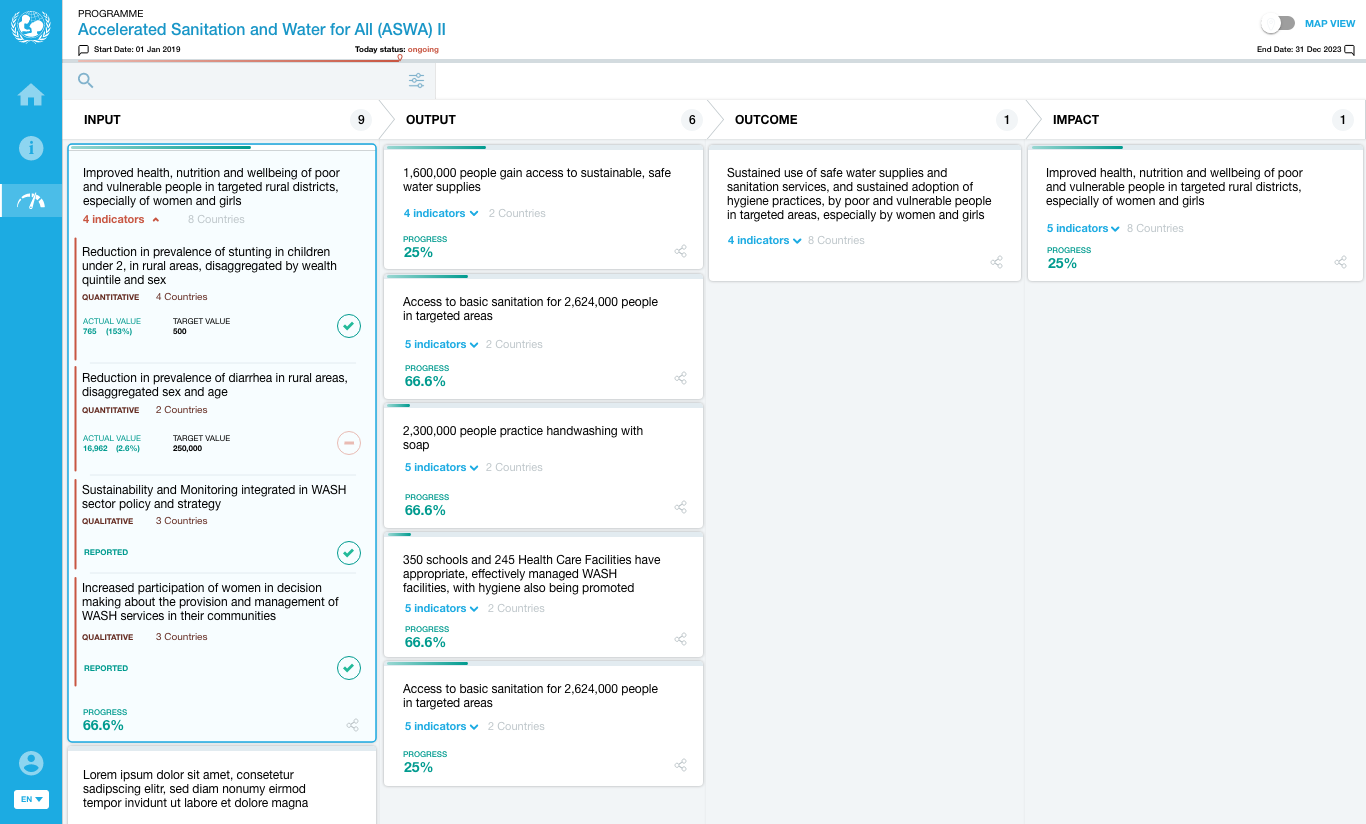
Task: Expand 5 indicators under 350 schools card
Action: [x=442, y=608]
